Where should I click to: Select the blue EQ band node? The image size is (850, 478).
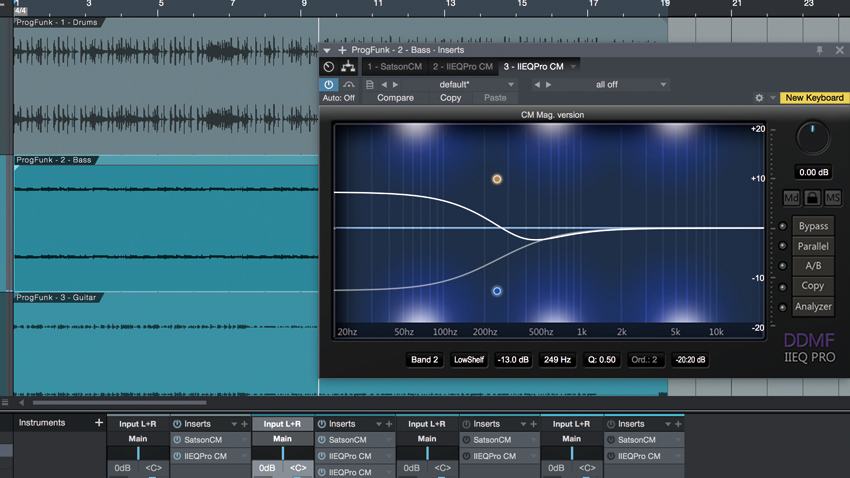click(x=497, y=291)
